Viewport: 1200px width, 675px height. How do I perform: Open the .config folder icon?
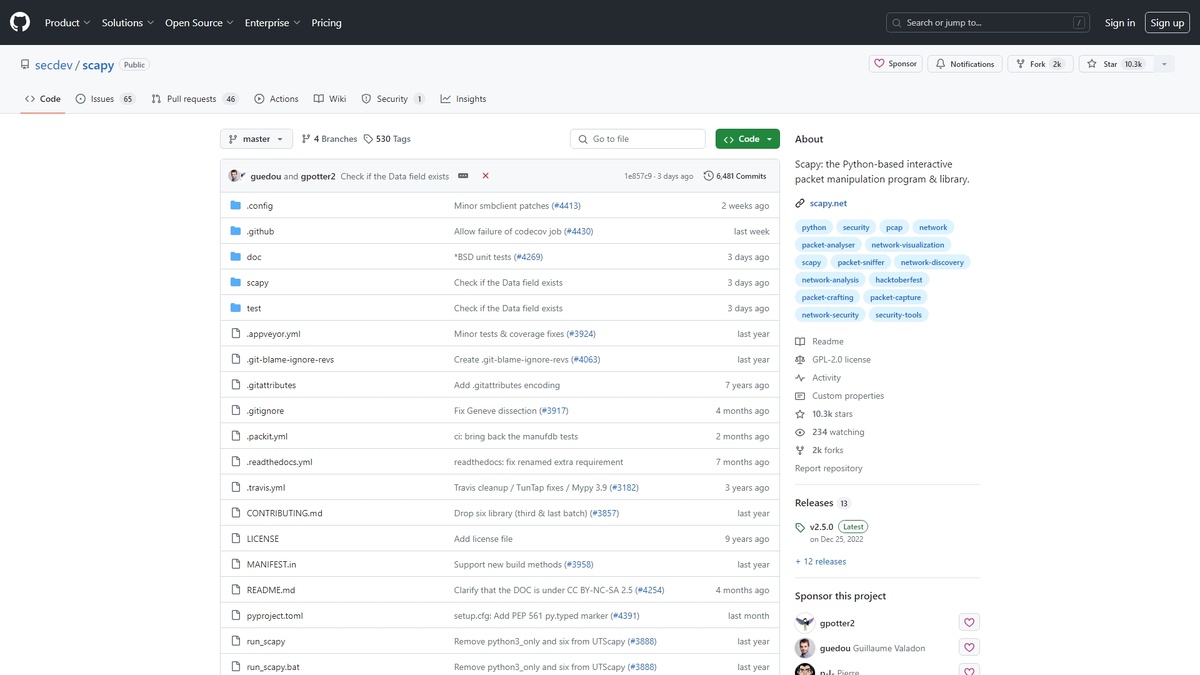click(236, 205)
